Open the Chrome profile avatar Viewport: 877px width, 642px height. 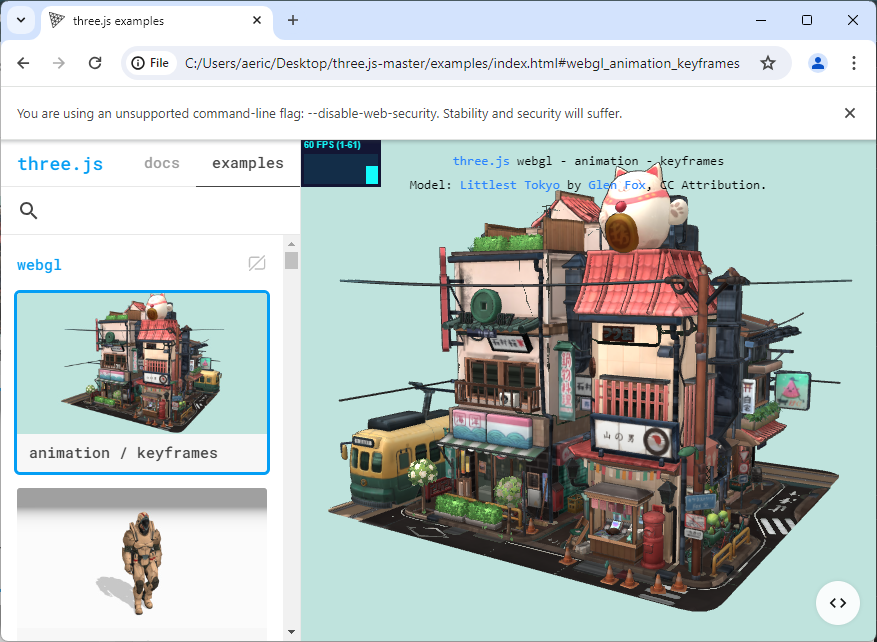coord(818,63)
